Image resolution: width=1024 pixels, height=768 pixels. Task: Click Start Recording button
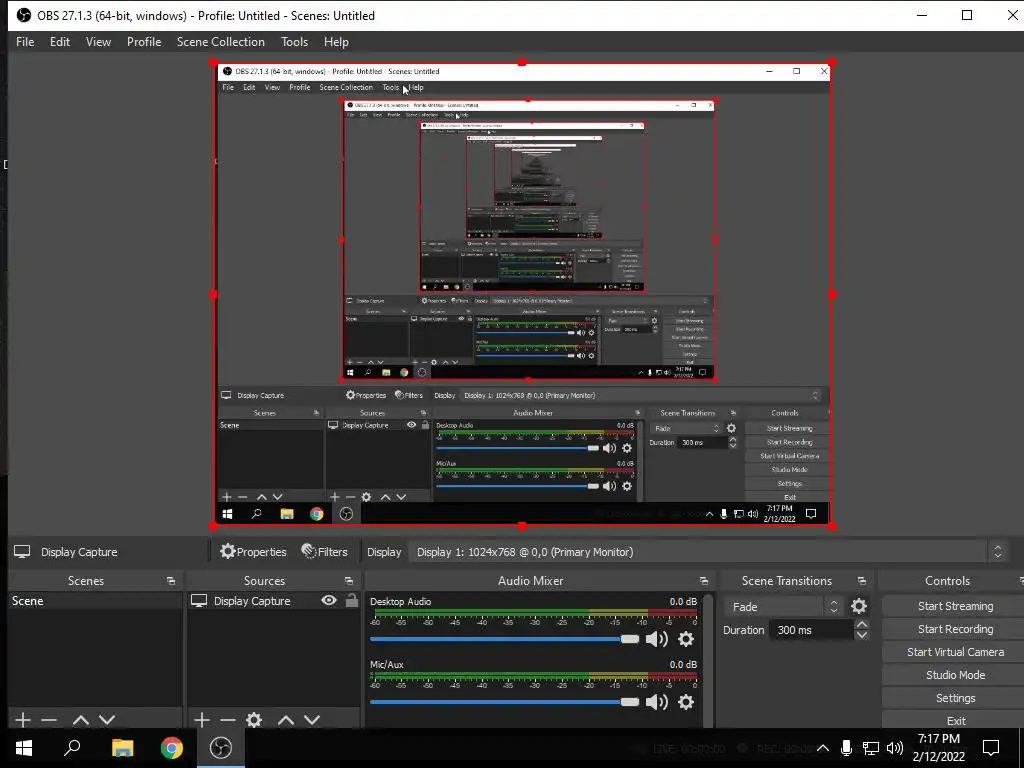954,629
